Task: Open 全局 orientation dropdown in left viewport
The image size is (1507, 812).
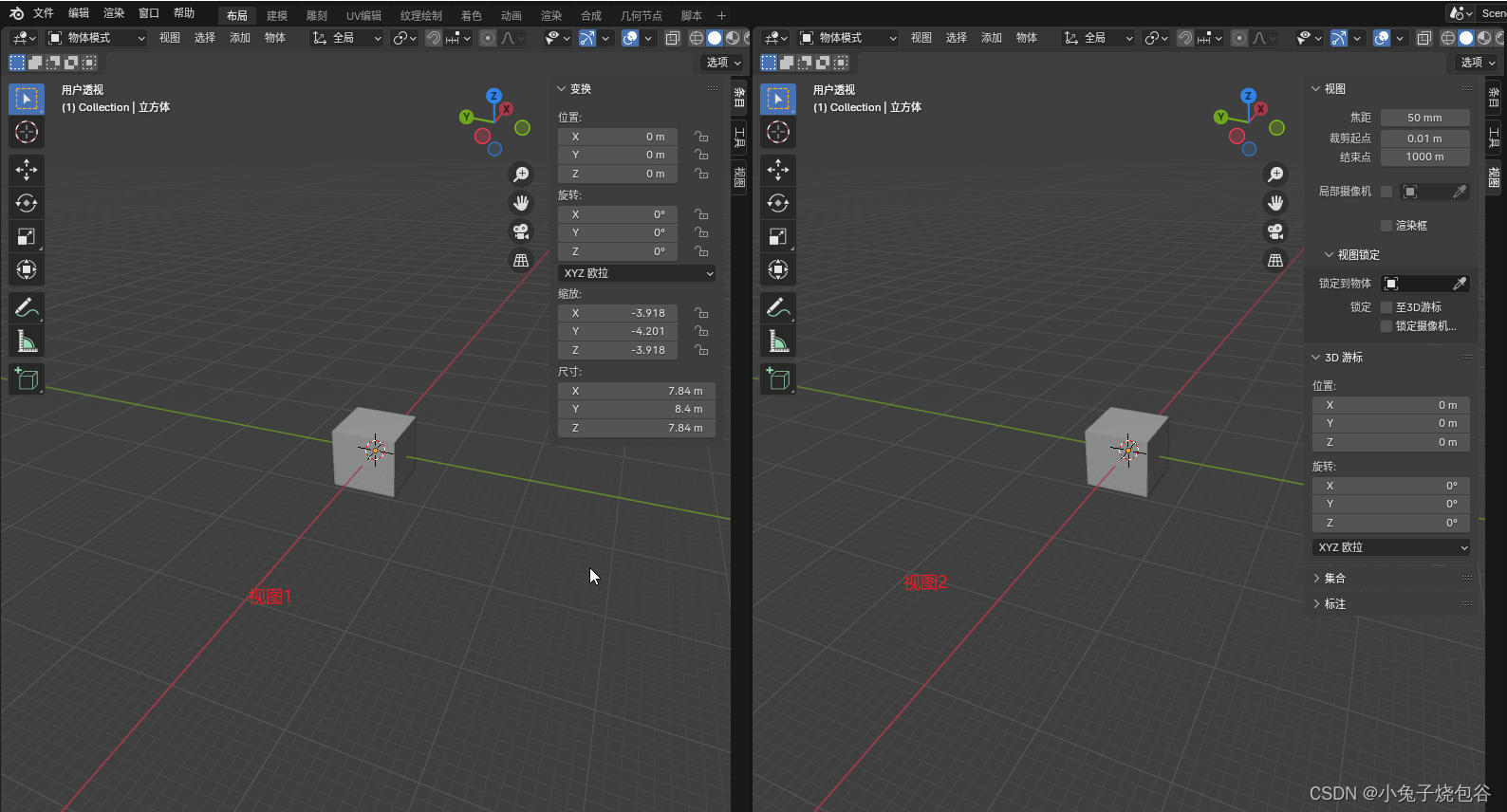Action: (346, 38)
